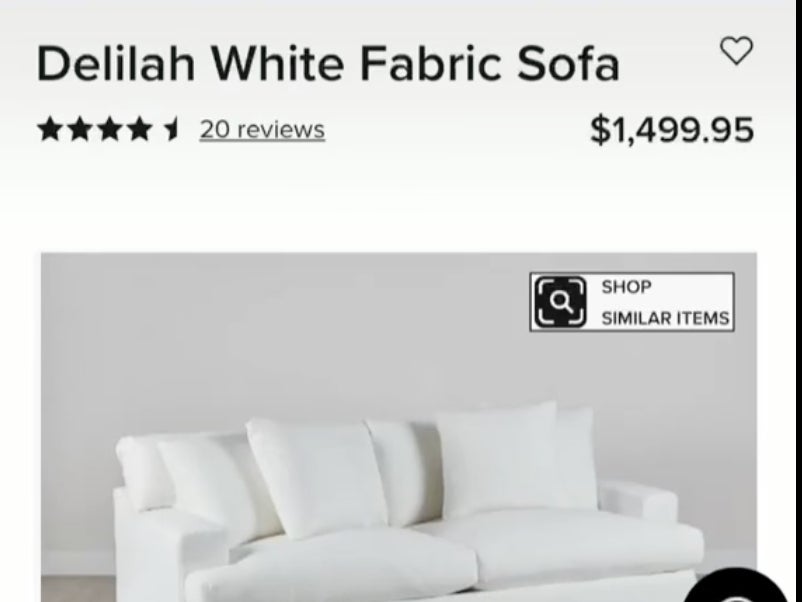
Task: Click the third rating star
Action: point(110,129)
